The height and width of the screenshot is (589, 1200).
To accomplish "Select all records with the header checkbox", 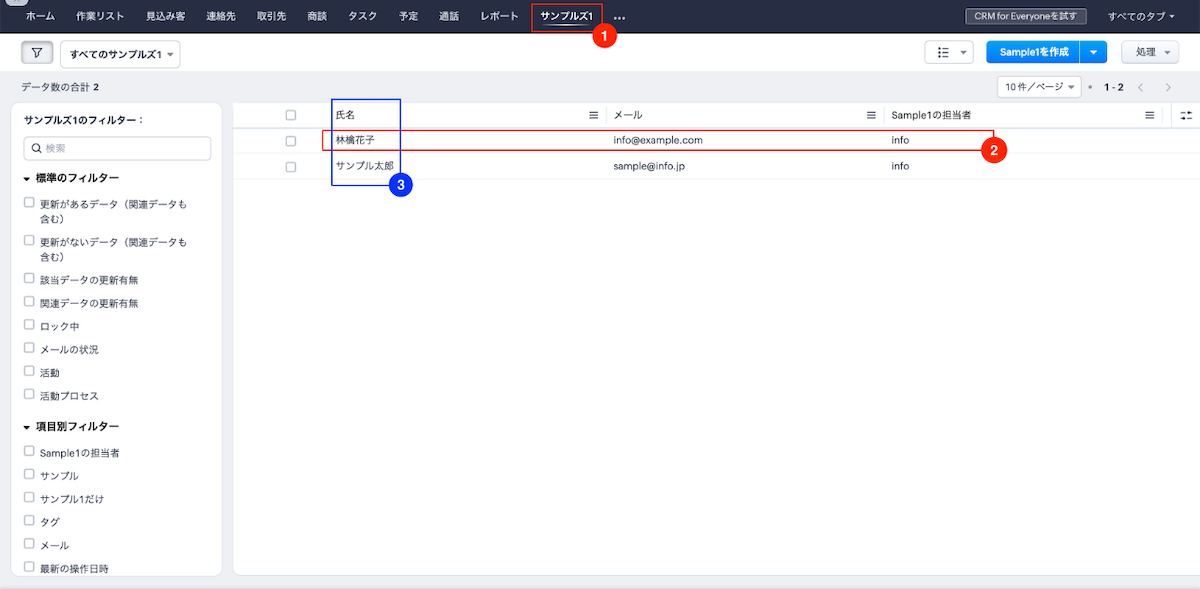I will coord(291,115).
